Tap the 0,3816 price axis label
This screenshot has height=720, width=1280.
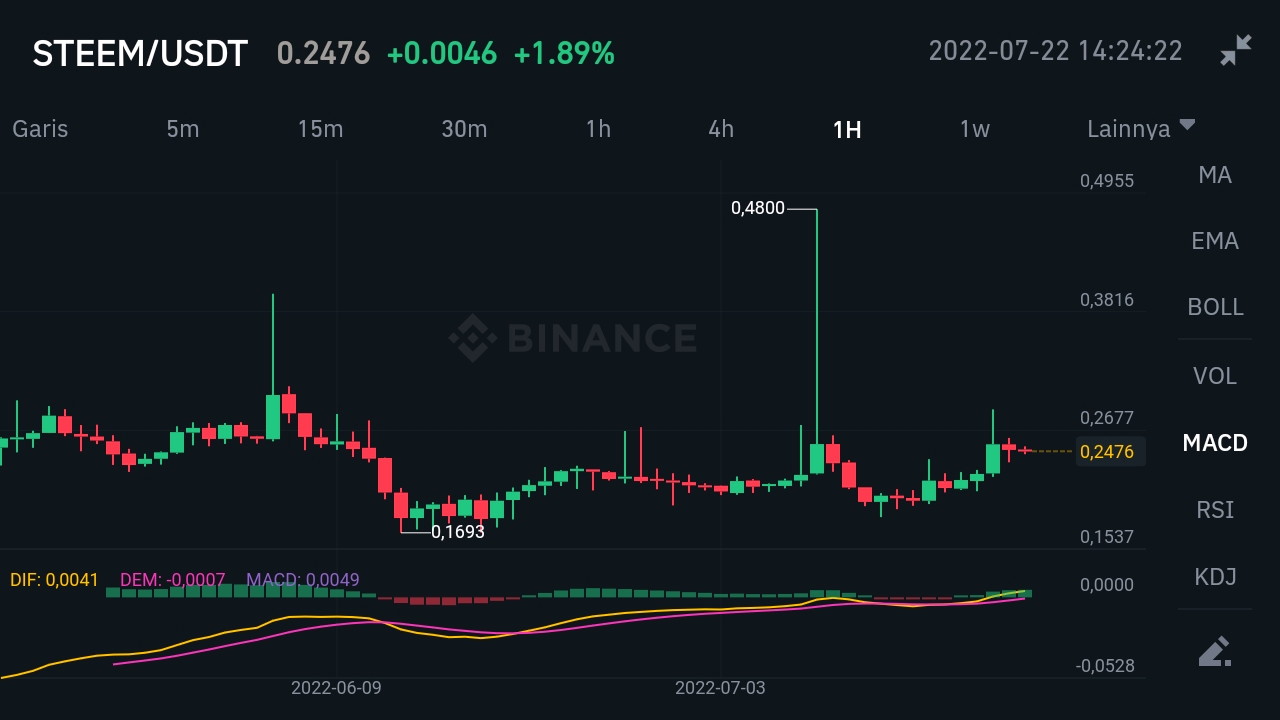point(1107,300)
